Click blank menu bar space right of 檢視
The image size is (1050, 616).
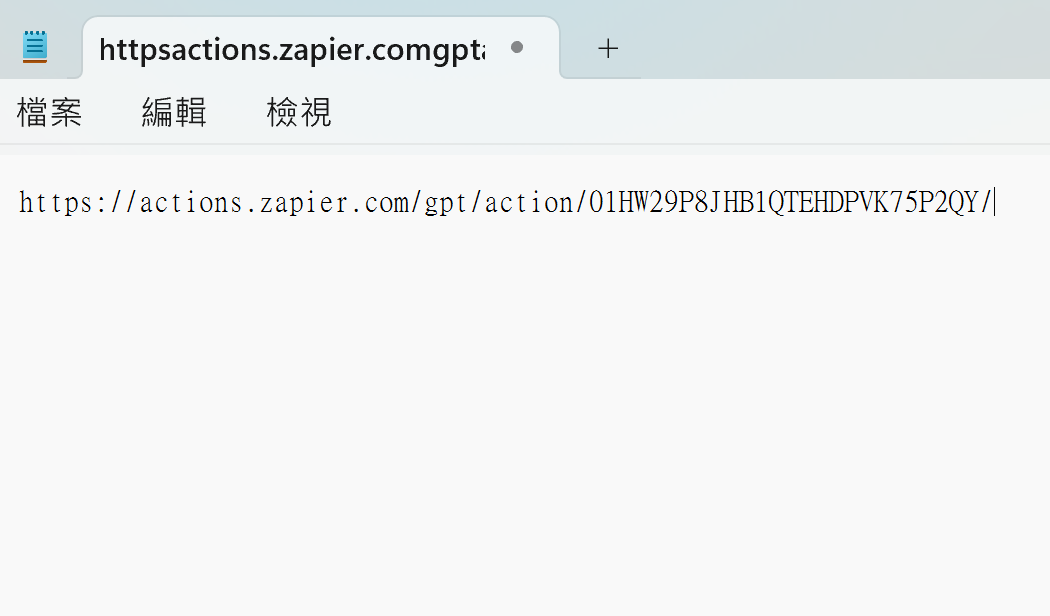690,112
